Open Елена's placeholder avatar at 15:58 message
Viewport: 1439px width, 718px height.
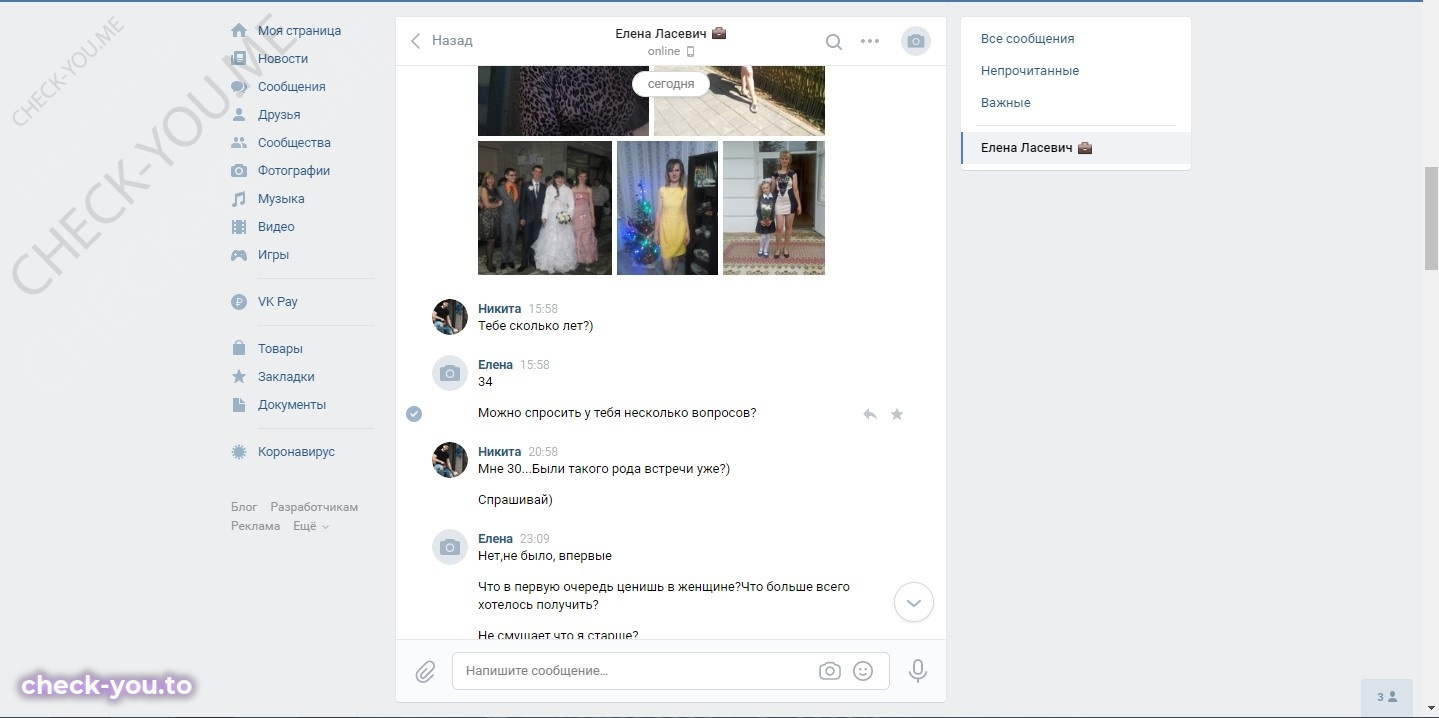pos(450,373)
